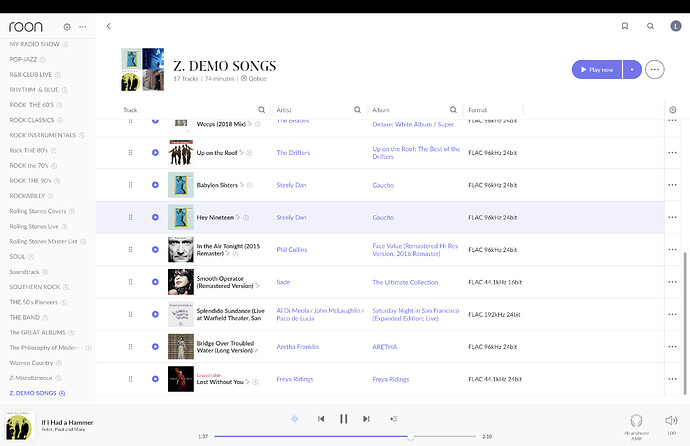
Task: Open Aretha Franklin artist link
Action: pos(297,347)
